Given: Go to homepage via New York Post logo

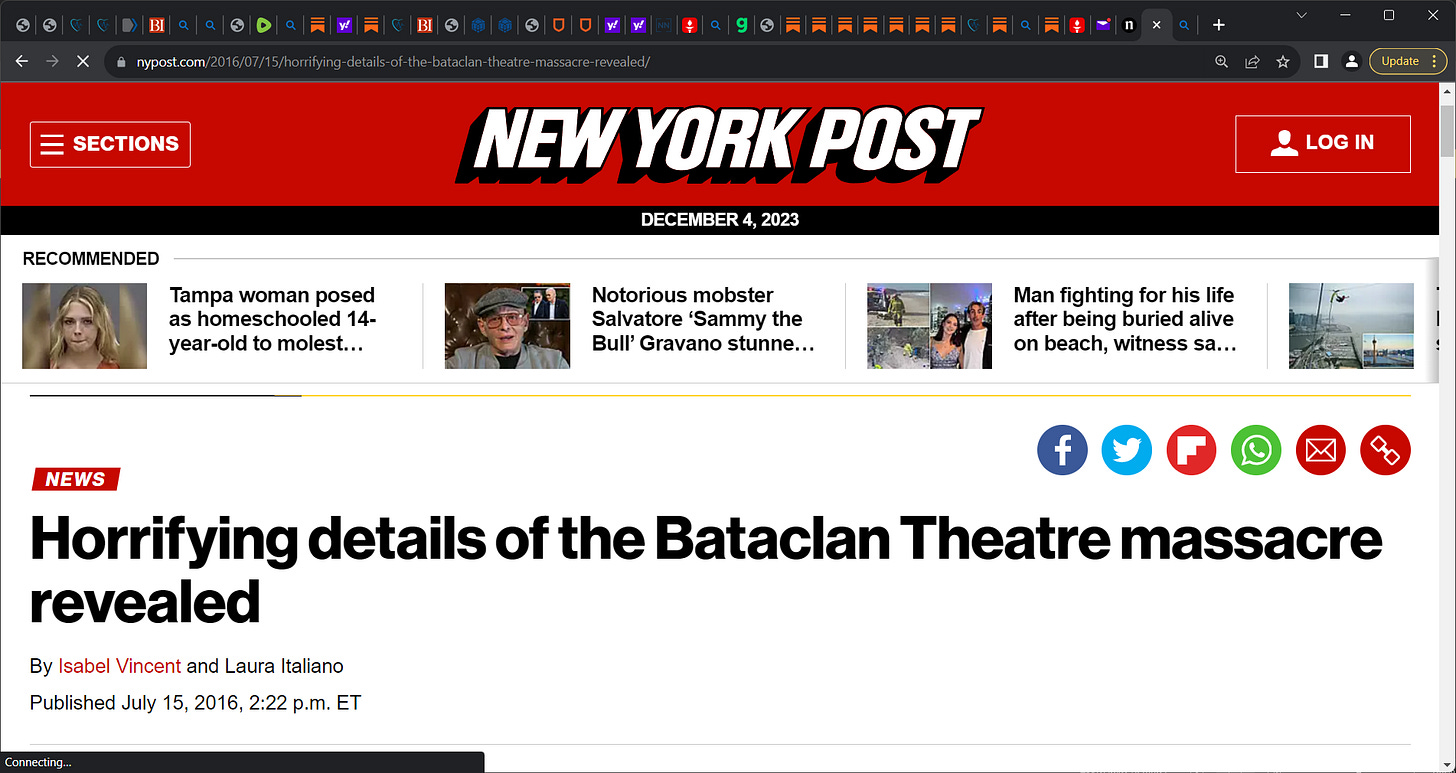Looking at the screenshot, I should [x=718, y=144].
